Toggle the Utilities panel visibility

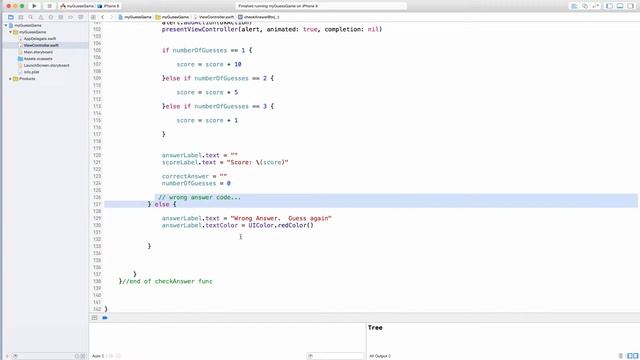click(x=631, y=6)
